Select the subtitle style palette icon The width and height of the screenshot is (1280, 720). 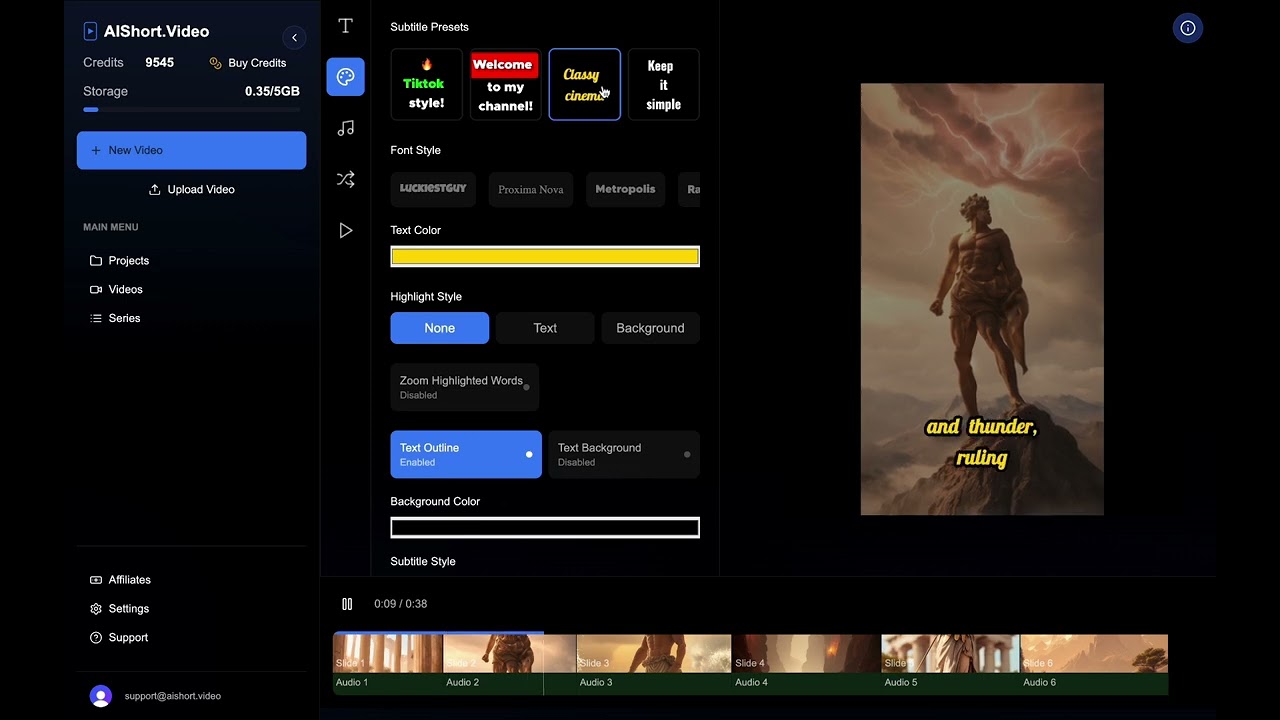click(345, 77)
